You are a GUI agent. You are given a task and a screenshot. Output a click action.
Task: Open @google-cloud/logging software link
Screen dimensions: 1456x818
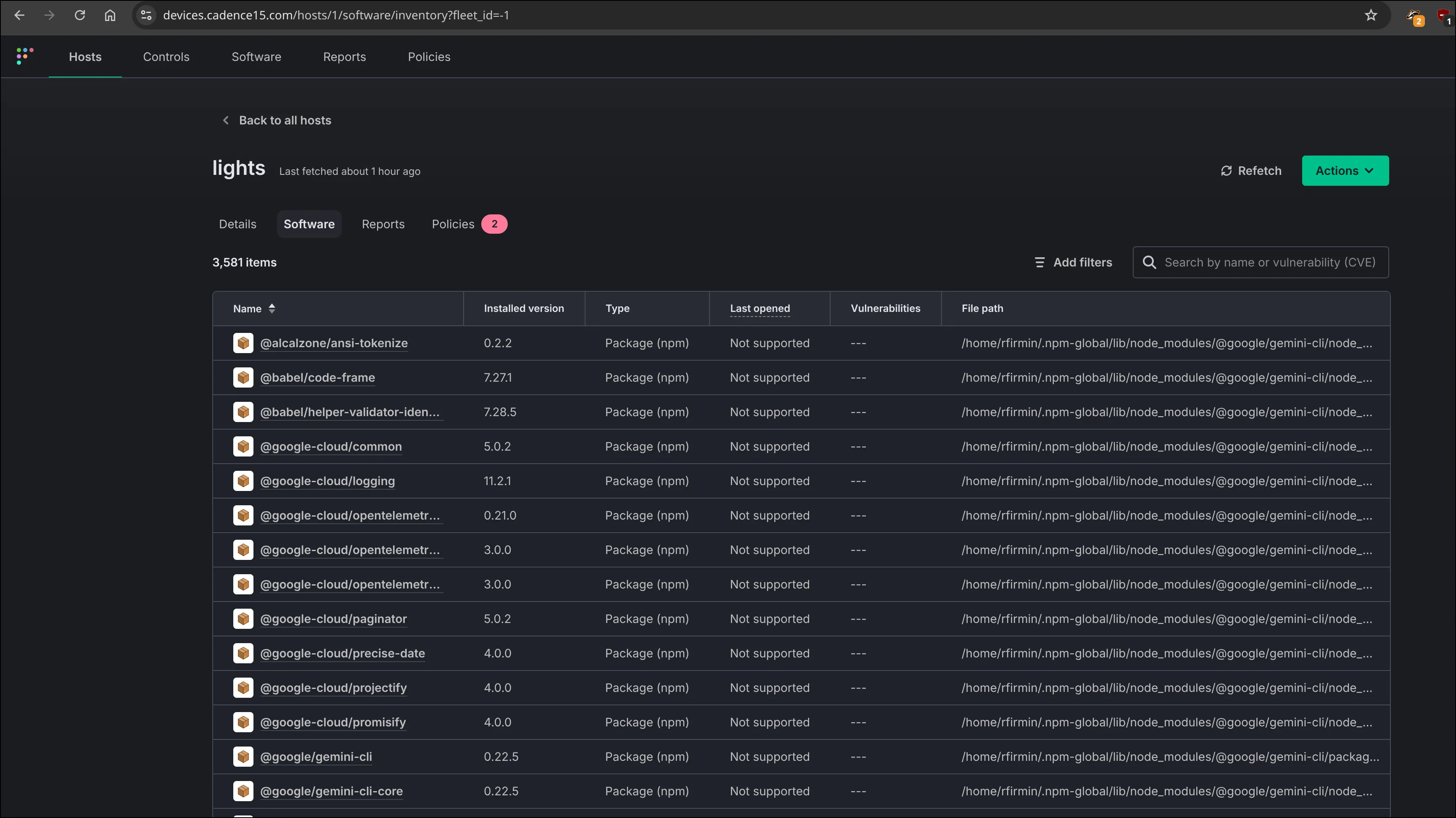[328, 481]
